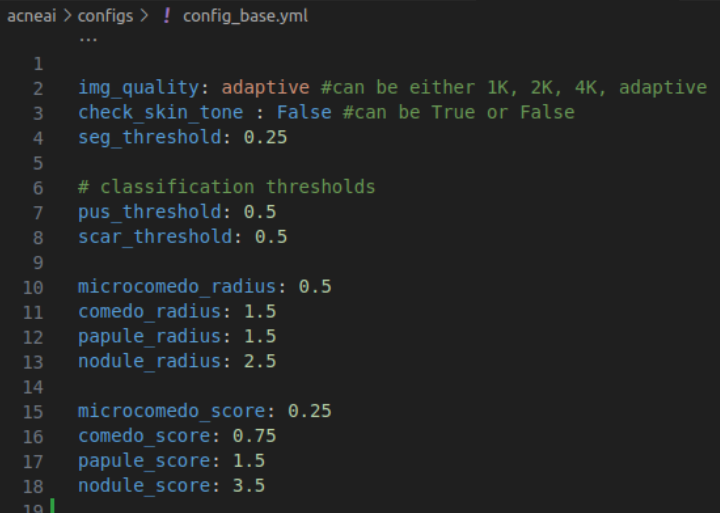
Task: Click the False value of check_skin_tone
Action: pyautogui.click(x=304, y=112)
